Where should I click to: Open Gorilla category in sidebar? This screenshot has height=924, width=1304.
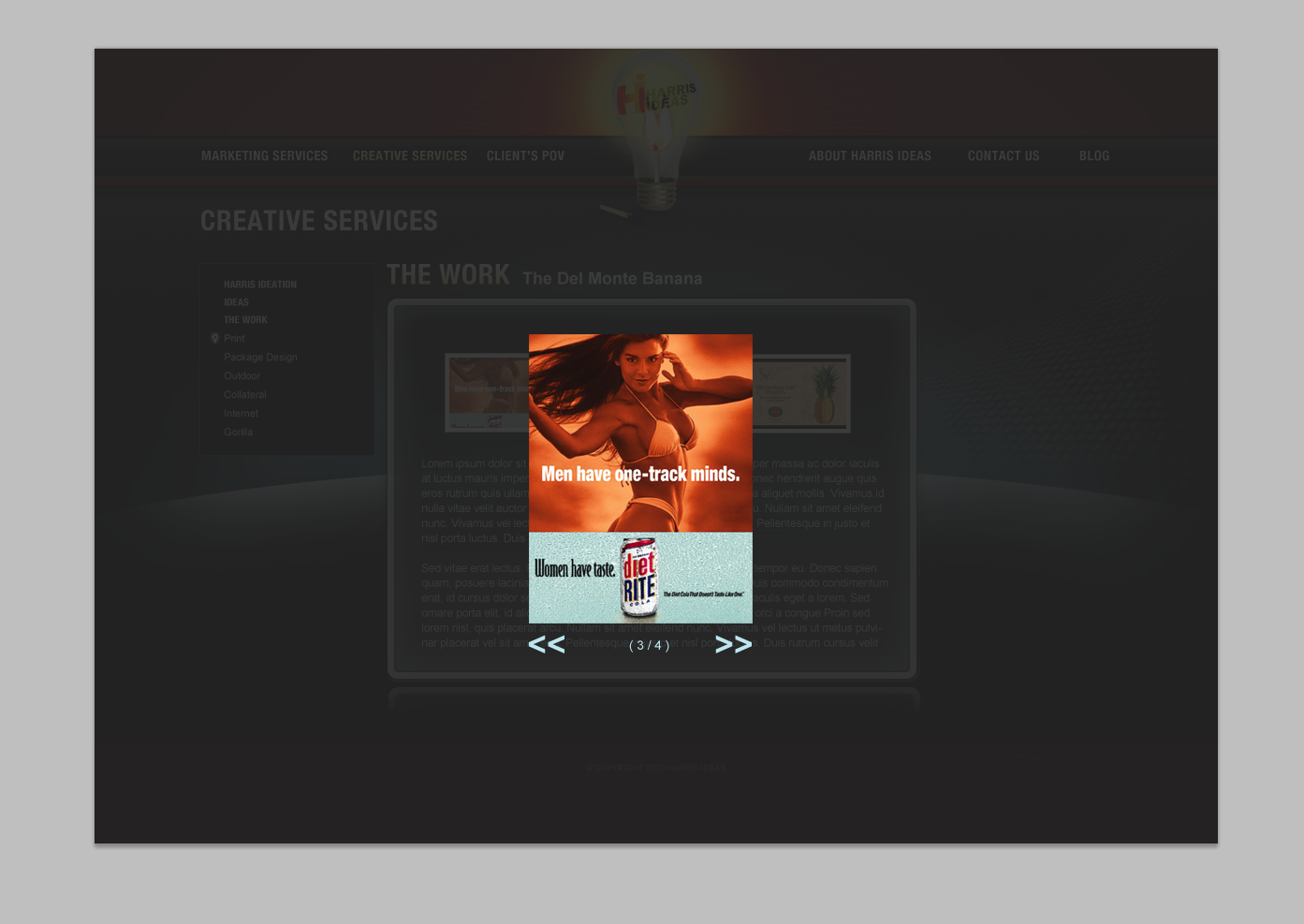[238, 433]
